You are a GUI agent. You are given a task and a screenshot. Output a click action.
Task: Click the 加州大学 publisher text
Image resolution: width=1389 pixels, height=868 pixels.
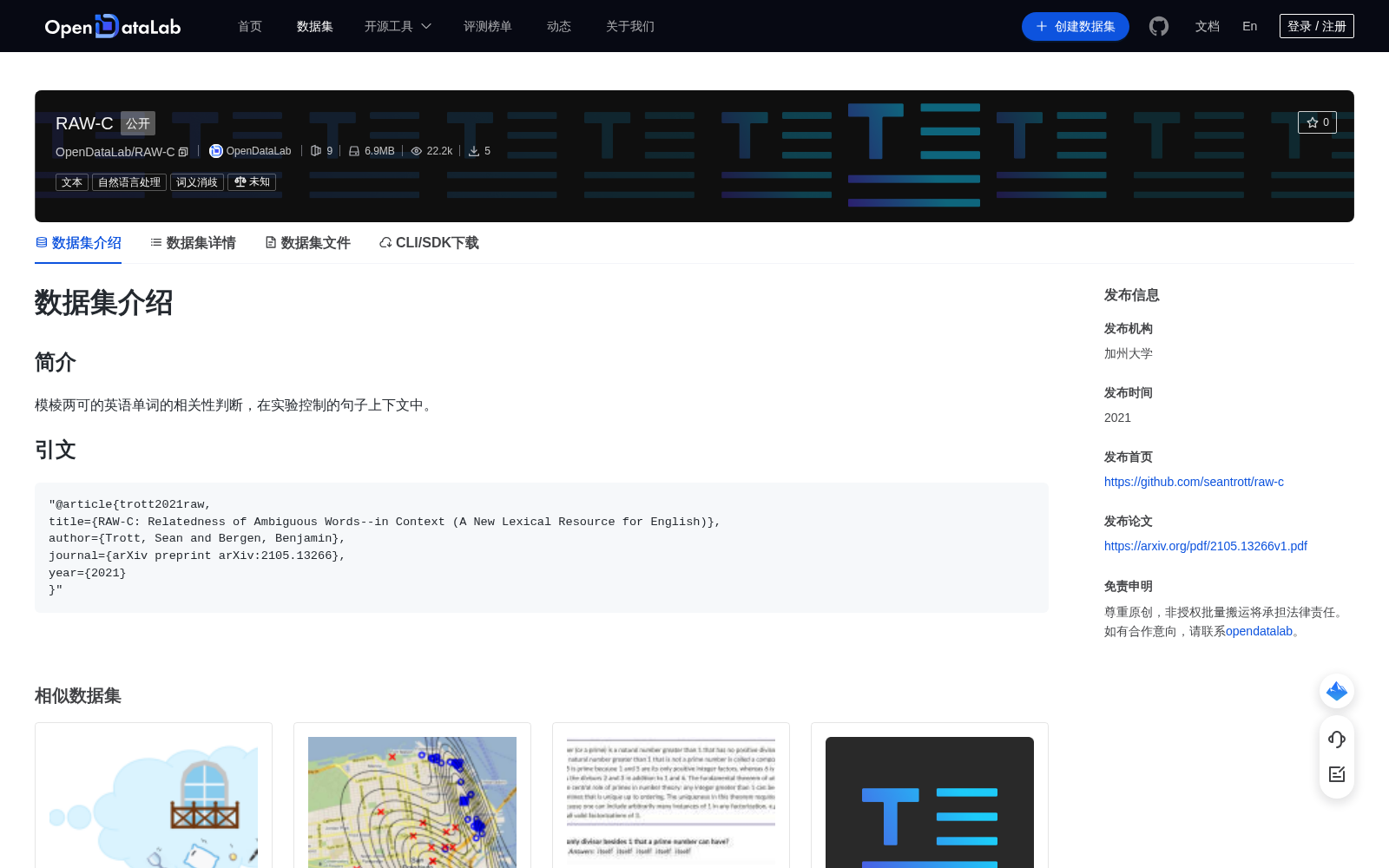coord(1129,353)
